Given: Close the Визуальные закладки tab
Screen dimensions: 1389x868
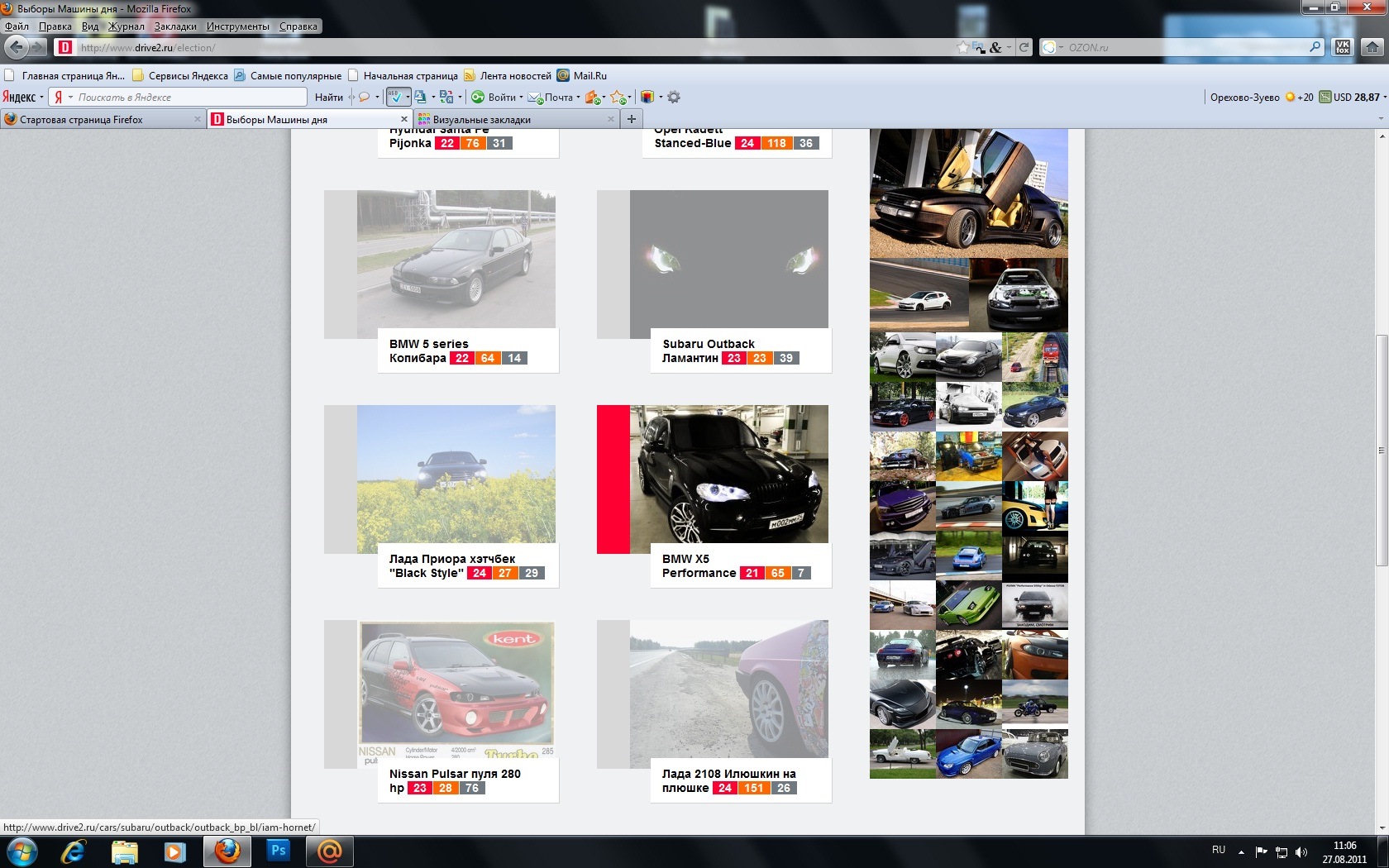Looking at the screenshot, I should click(611, 119).
